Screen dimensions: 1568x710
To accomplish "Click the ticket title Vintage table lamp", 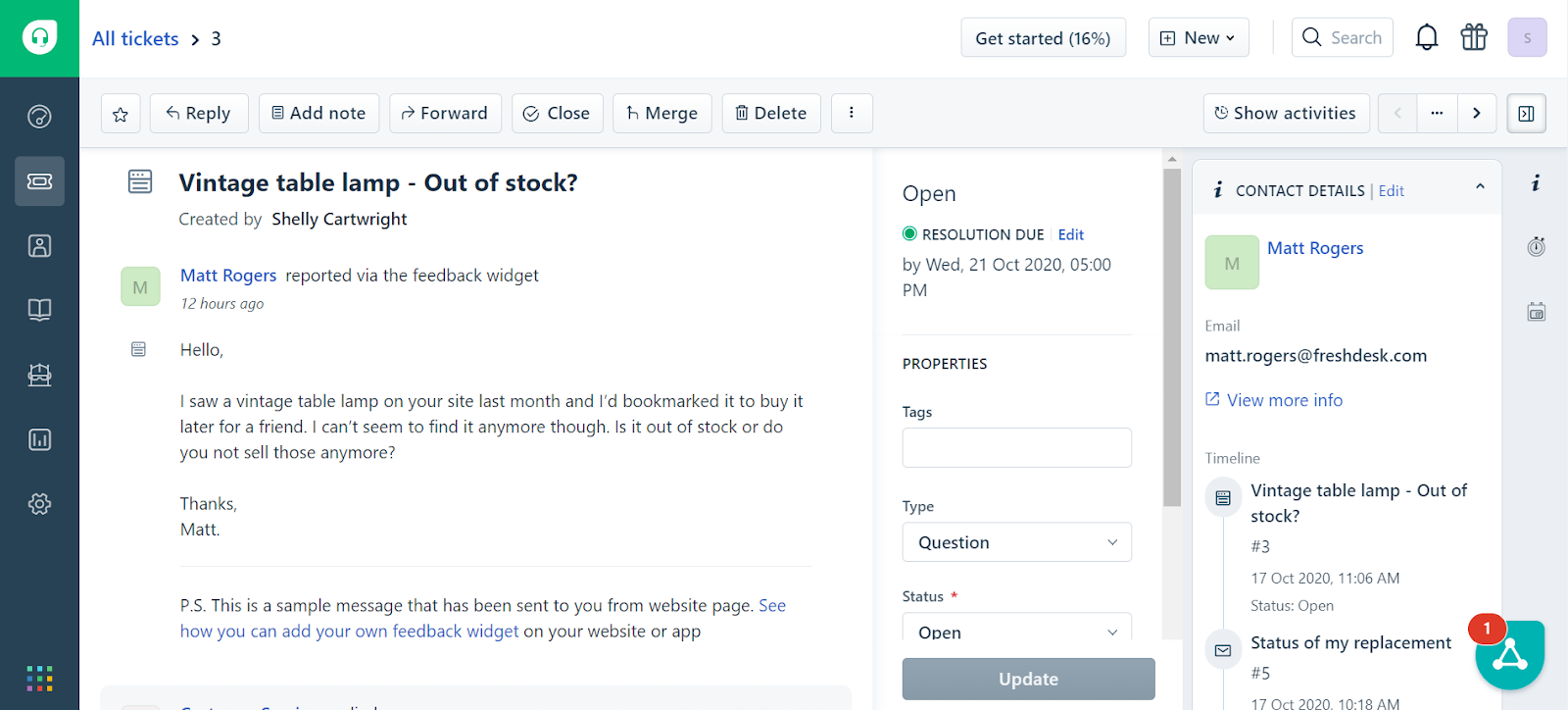I will coord(378,182).
